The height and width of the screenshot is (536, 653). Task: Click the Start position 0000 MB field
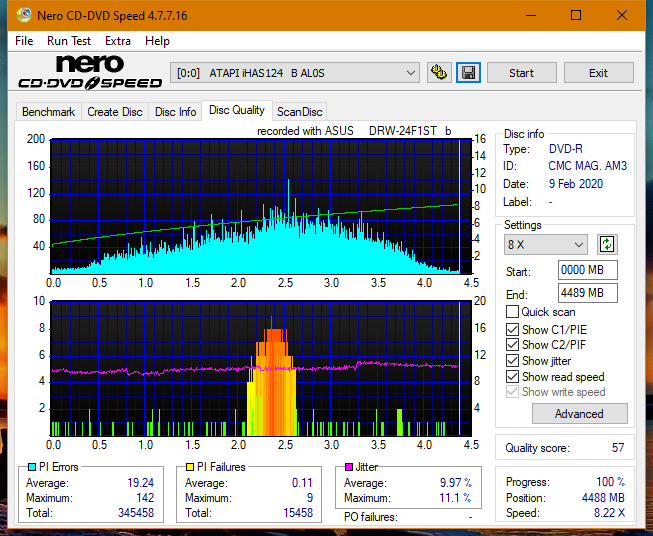pyautogui.click(x=587, y=270)
